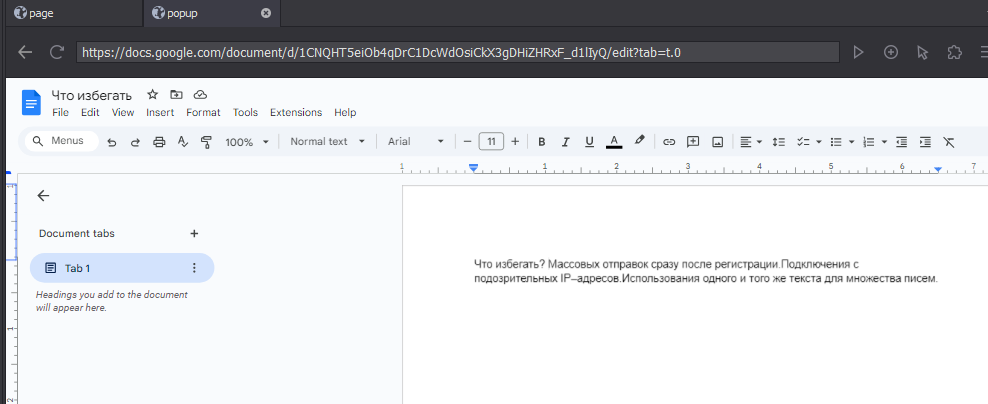The image size is (988, 404).
Task: Open the Help menu
Action: click(345, 112)
